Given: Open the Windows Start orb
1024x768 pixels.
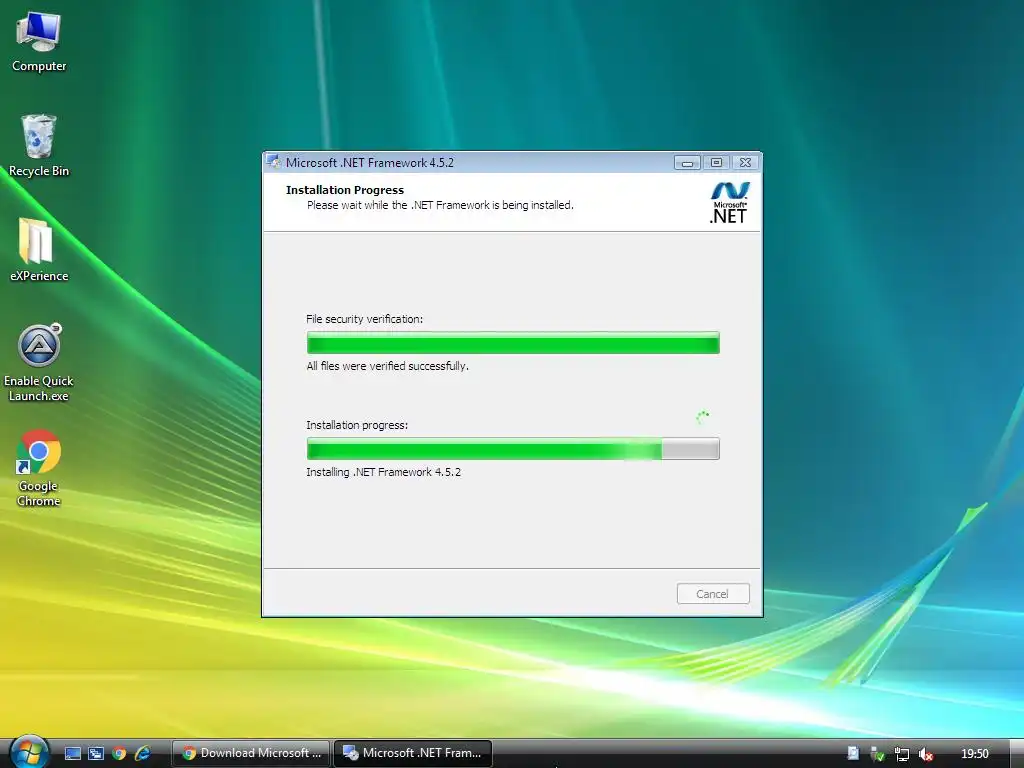Looking at the screenshot, I should tap(29, 752).
